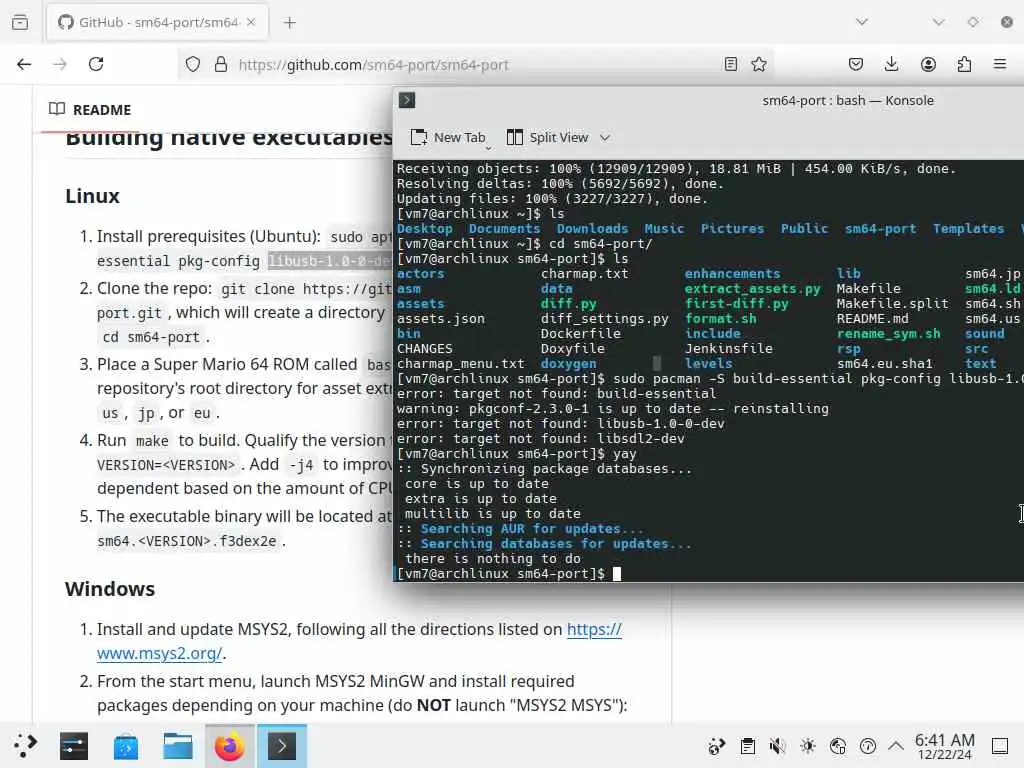Click the Firefox forward arrow
The width and height of the screenshot is (1024, 768).
click(60, 64)
